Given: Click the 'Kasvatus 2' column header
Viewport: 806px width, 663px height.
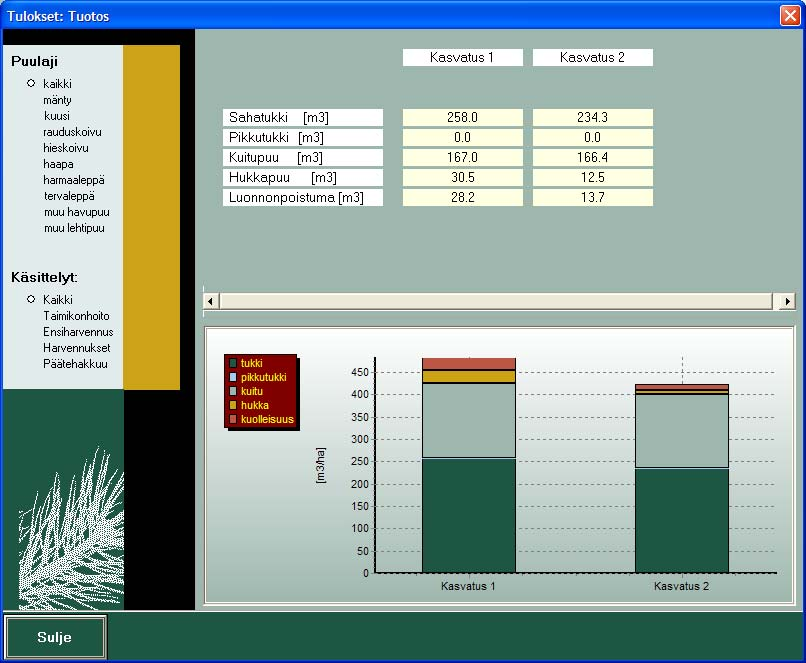Looking at the screenshot, I should click(593, 58).
